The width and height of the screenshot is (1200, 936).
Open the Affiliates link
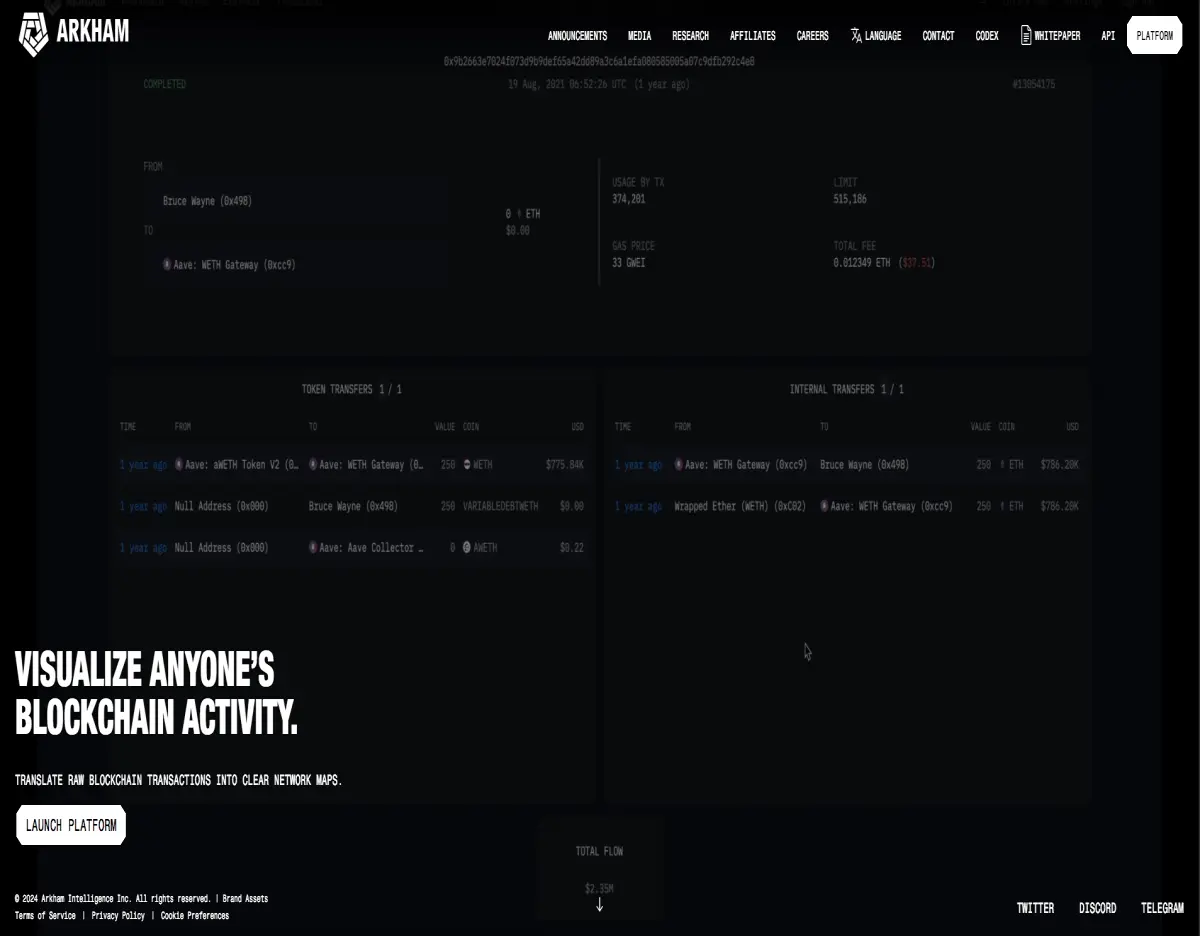click(752, 36)
